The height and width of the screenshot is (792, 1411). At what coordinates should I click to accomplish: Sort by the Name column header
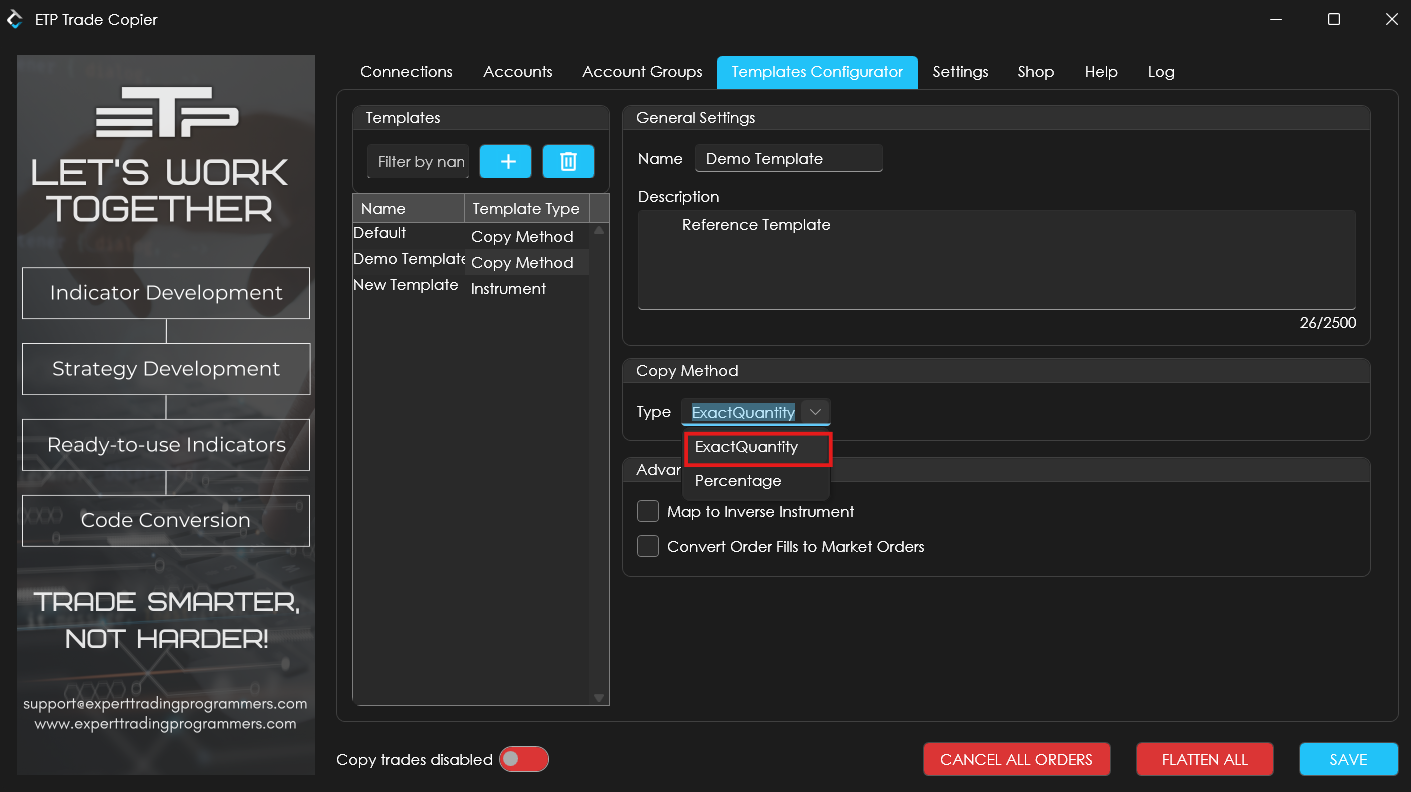click(409, 208)
